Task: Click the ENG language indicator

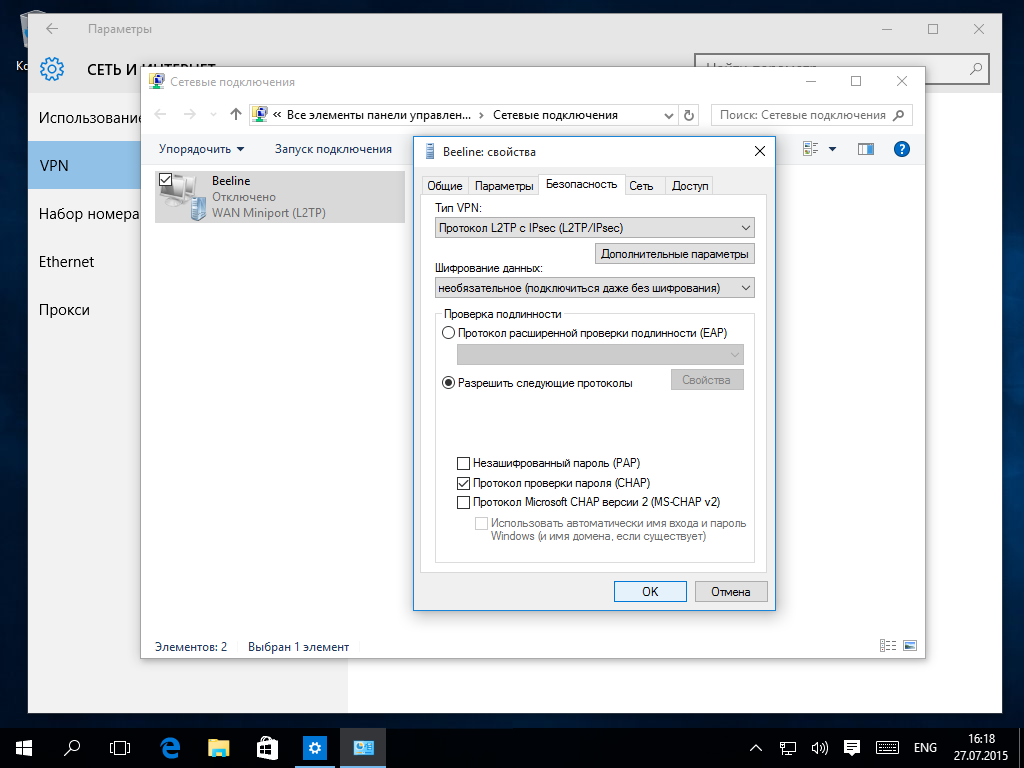Action: pos(925,748)
